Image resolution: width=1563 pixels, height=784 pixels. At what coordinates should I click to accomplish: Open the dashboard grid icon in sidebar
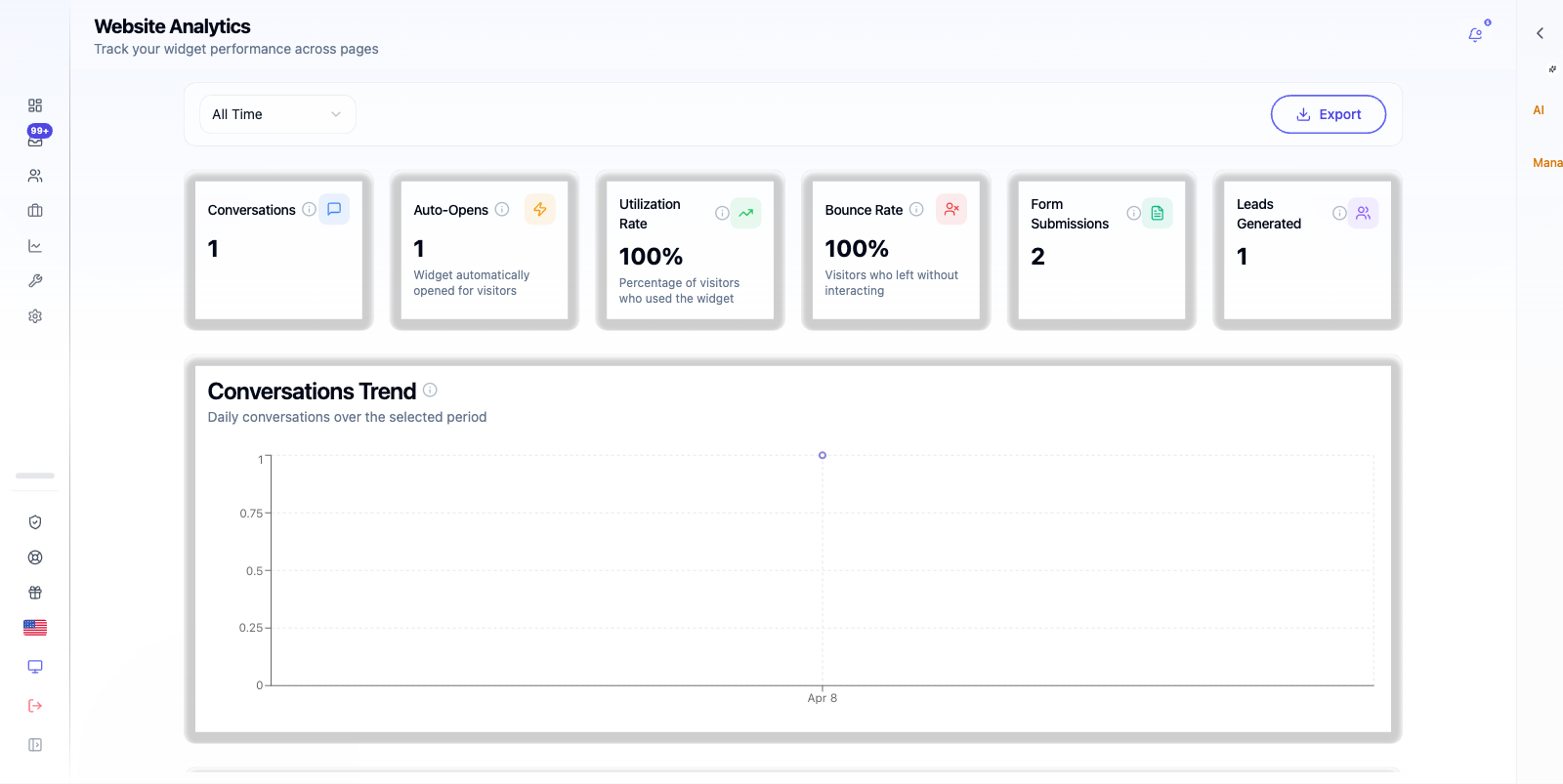pos(35,105)
